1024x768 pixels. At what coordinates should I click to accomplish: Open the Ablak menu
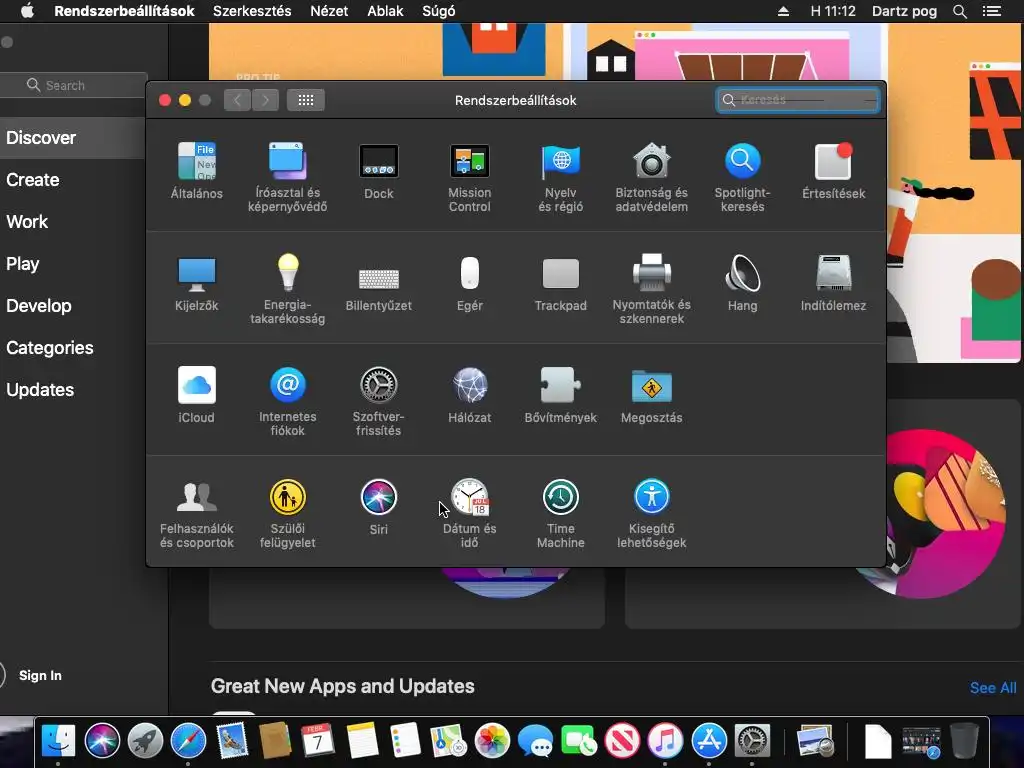[x=385, y=11]
